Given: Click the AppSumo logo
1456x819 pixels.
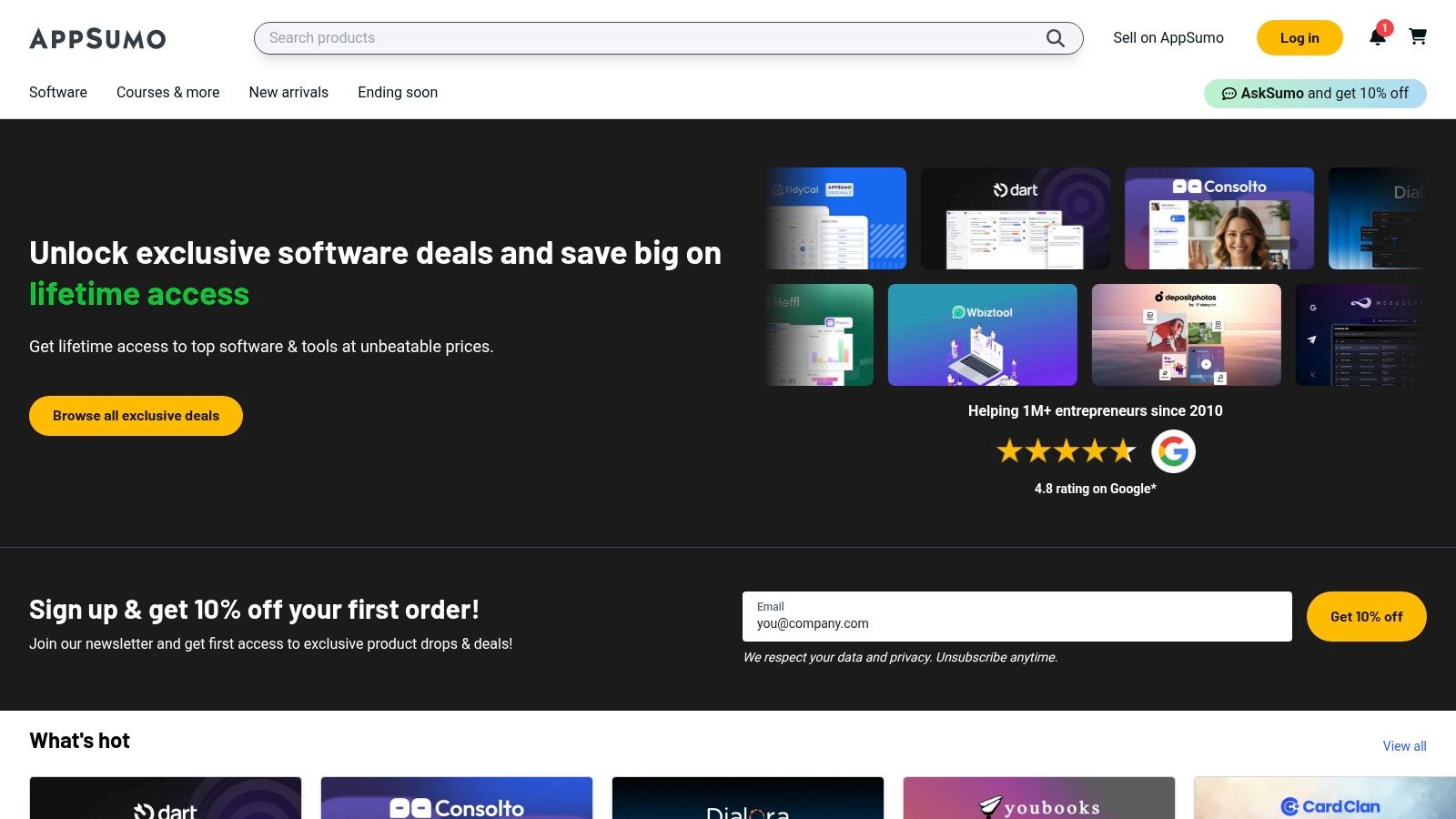Looking at the screenshot, I should tap(97, 38).
